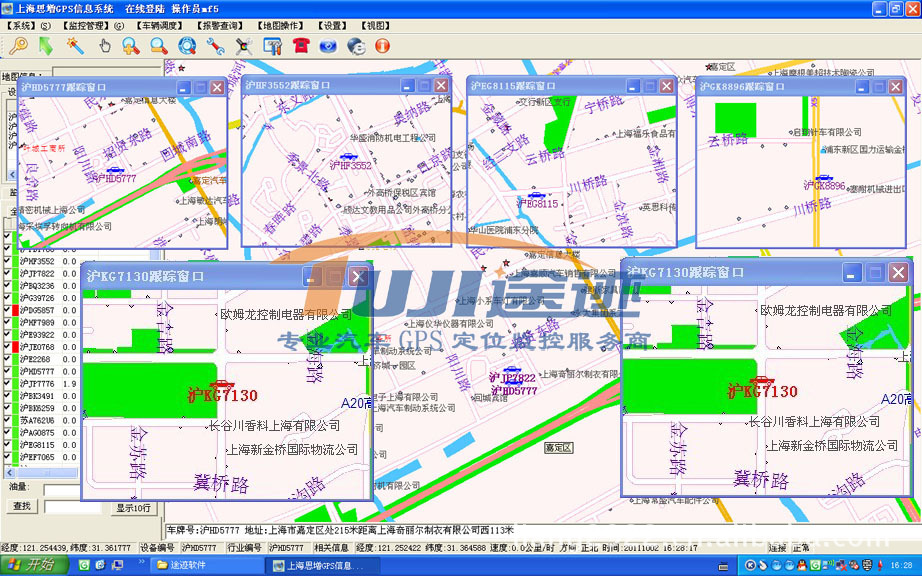Click the 查找 search button
922x576 pixels.
(21, 507)
